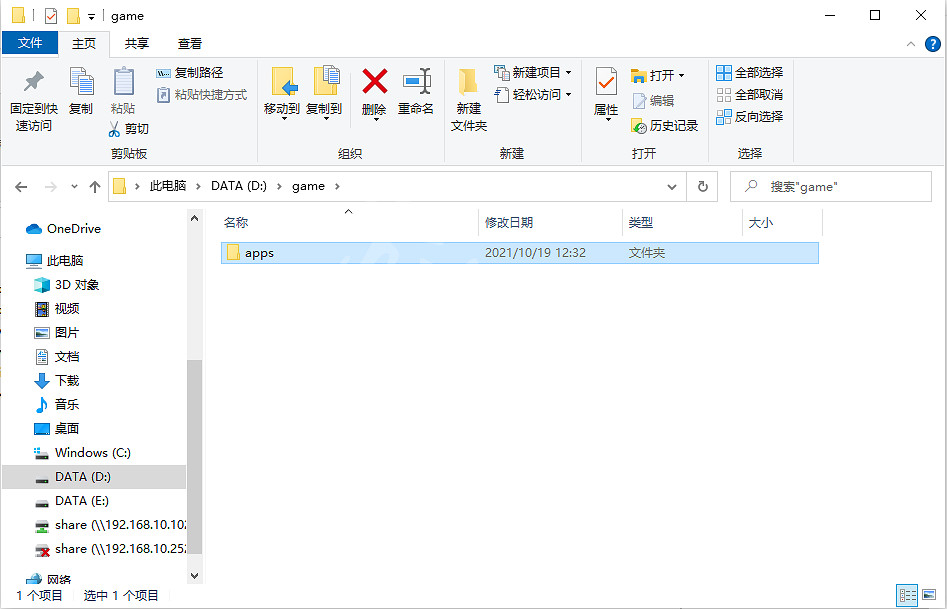Open the Properties (属性) icon
Viewport: 947px width, 609px height.
coord(605,92)
